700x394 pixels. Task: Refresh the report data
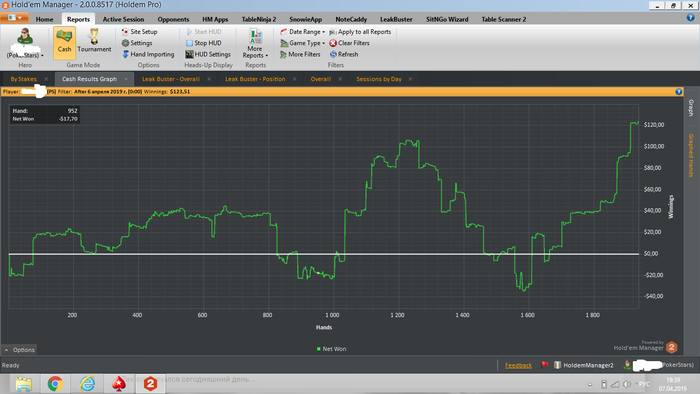pyautogui.click(x=344, y=54)
